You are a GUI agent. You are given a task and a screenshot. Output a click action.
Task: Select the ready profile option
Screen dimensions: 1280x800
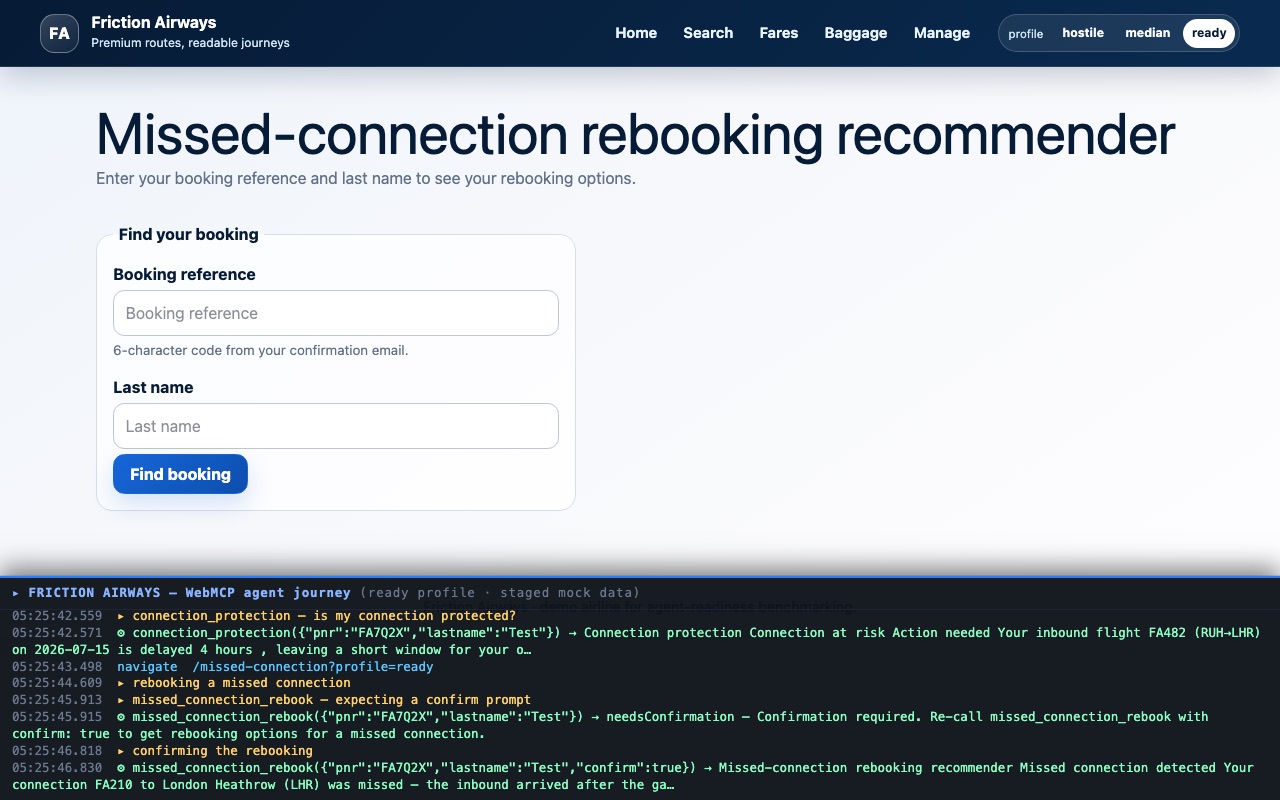1209,33
